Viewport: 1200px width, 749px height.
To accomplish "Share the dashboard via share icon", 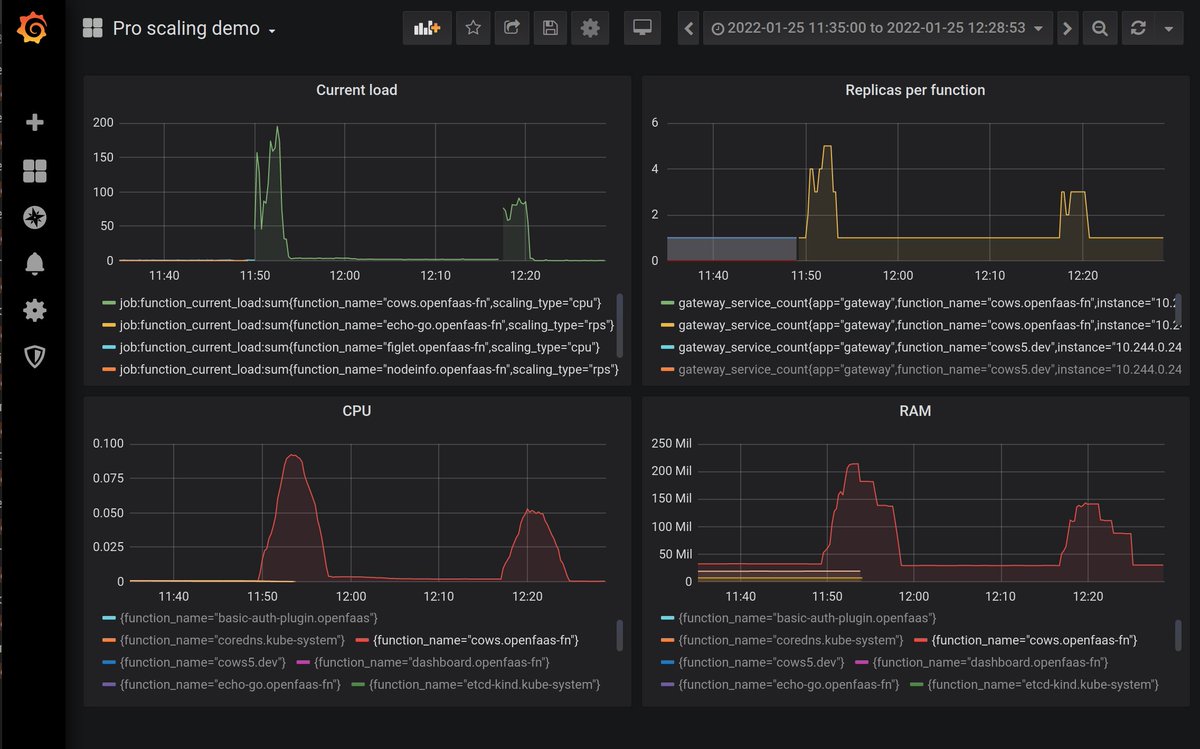I will (x=511, y=28).
